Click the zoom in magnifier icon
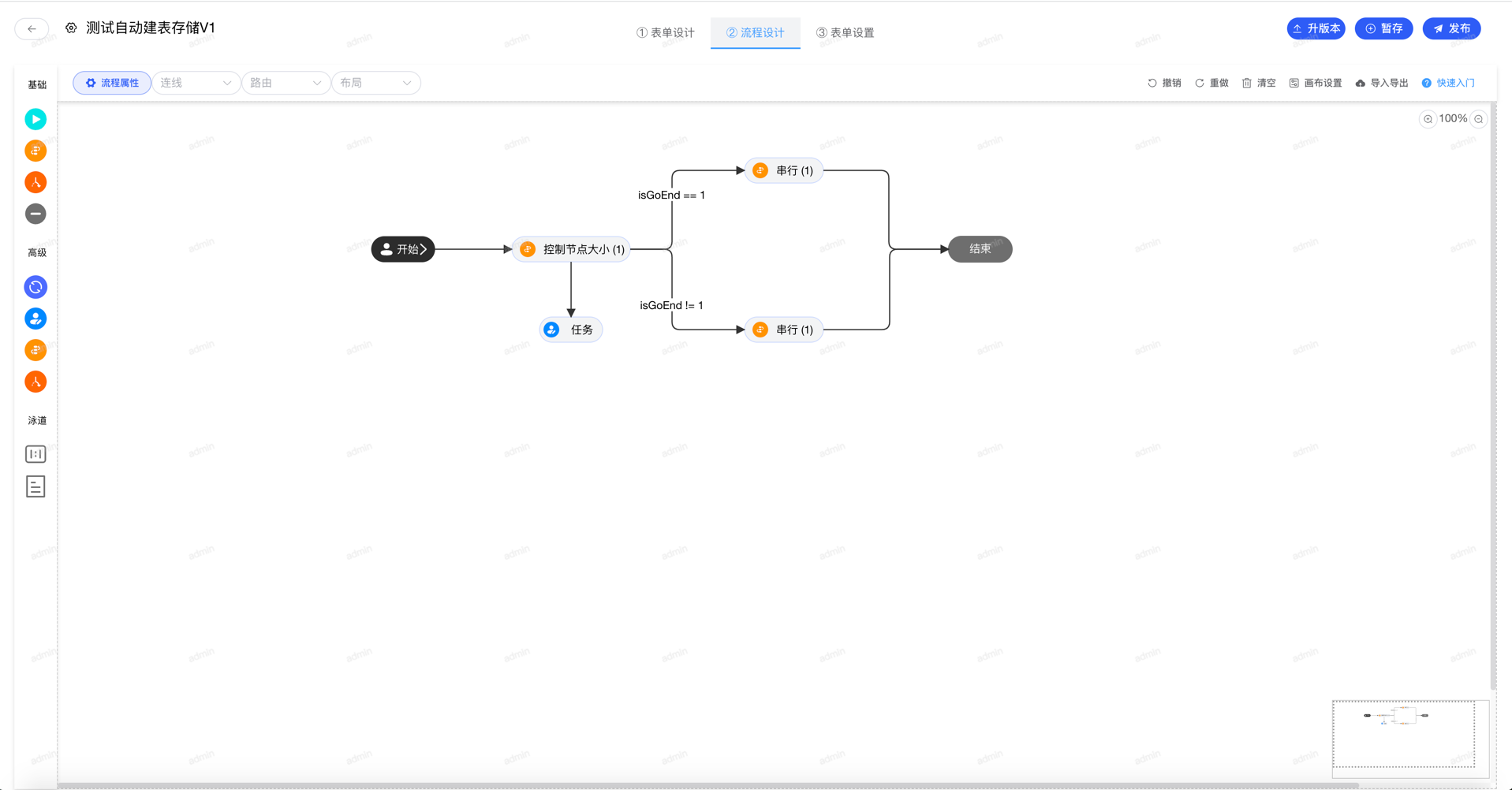 (1428, 119)
